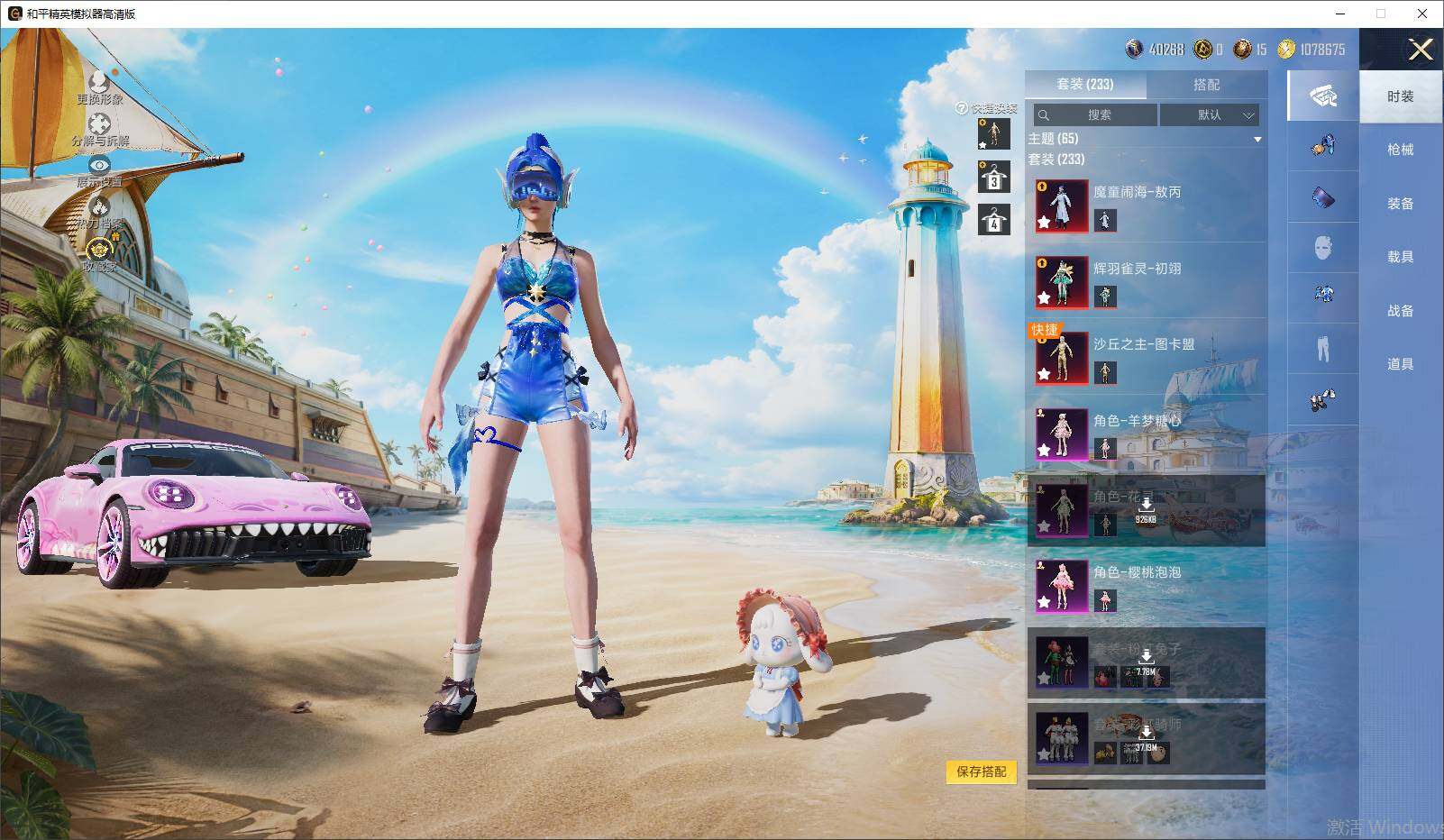Viewport: 1444px width, 840px height.
Task: Click the gold A currency icon
Action: pos(1202,49)
